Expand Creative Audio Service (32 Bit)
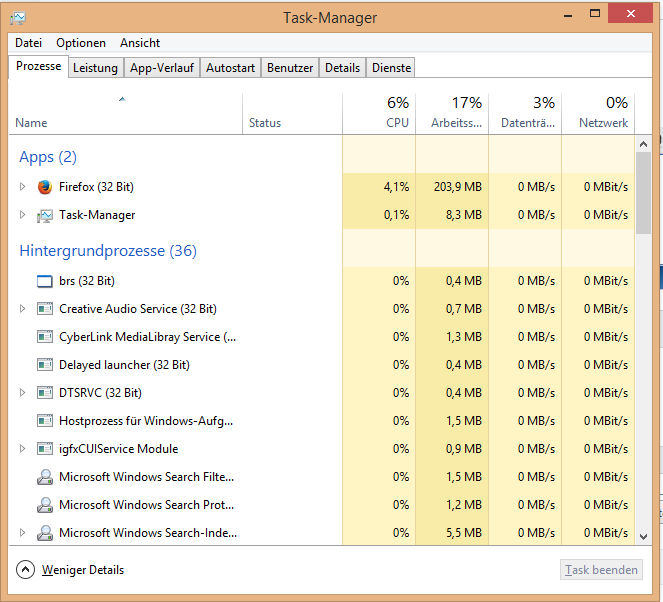 pos(22,309)
